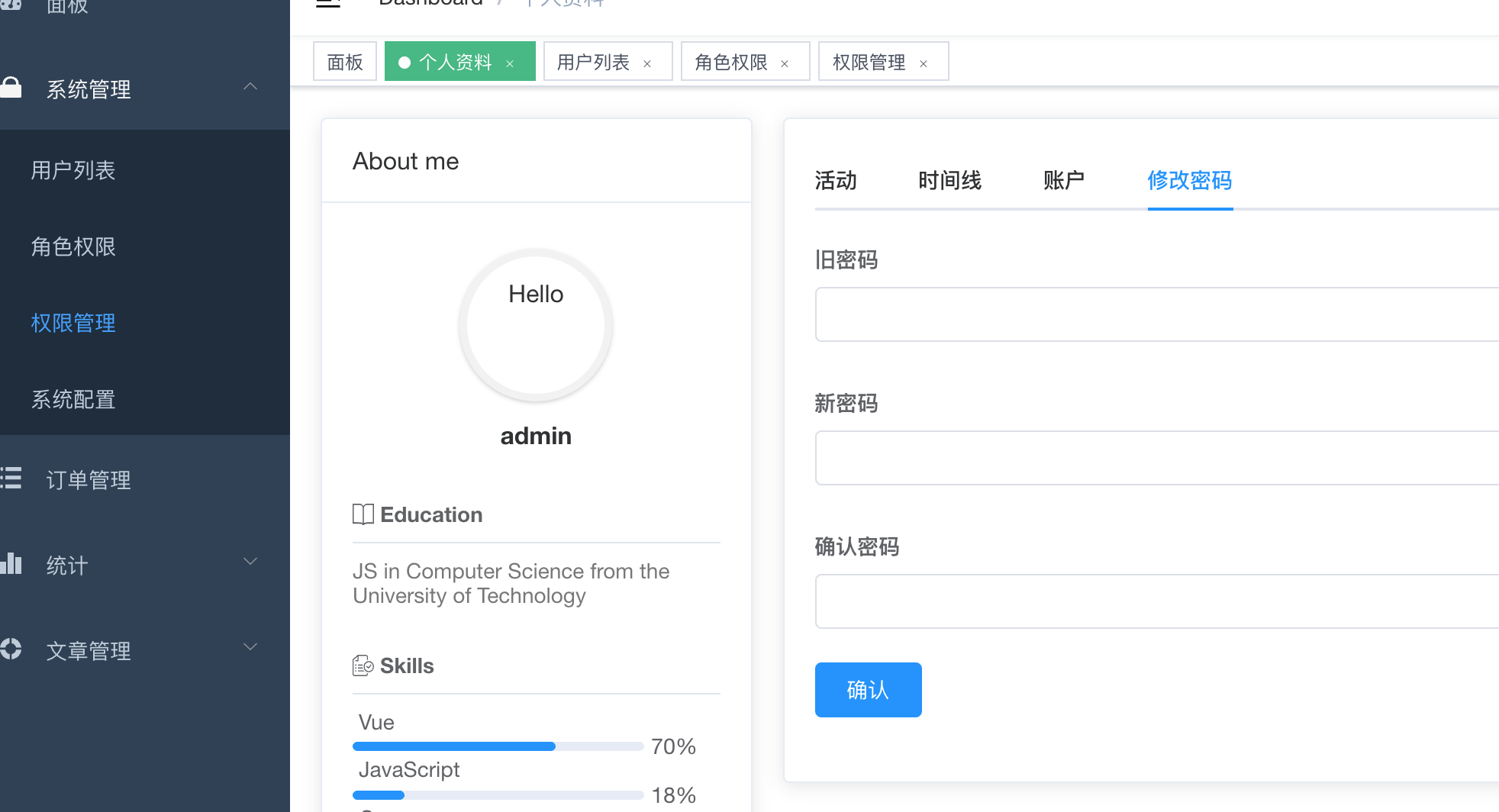Open the 活动 profile tab

coord(836,181)
